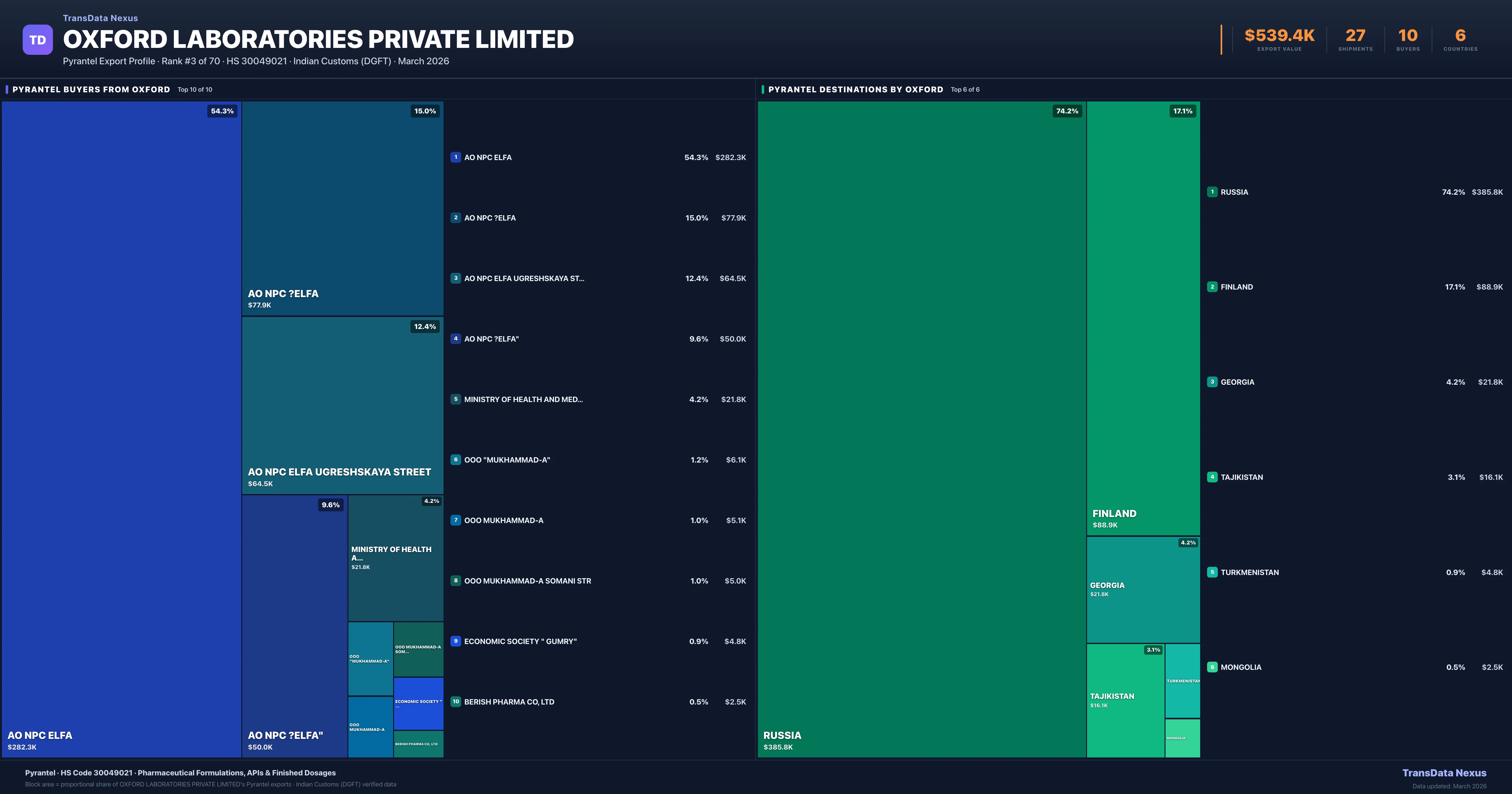Click the Top 10 of 10 label

pos(195,89)
